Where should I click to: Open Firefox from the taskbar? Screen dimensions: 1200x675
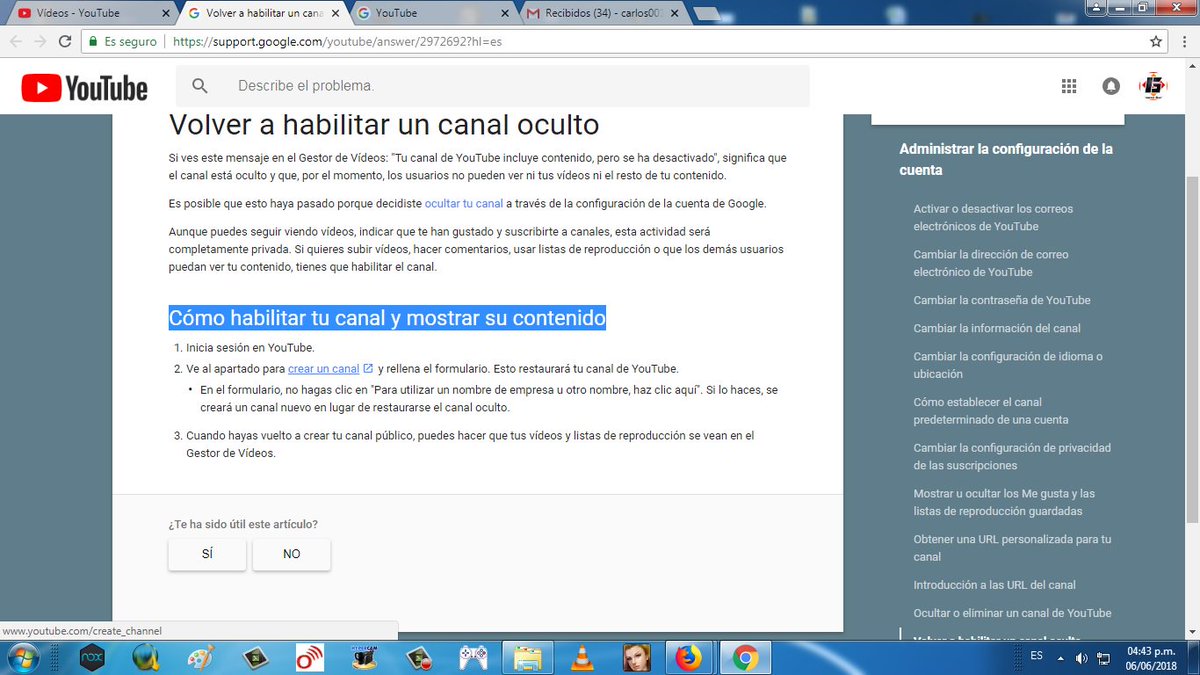(688, 658)
